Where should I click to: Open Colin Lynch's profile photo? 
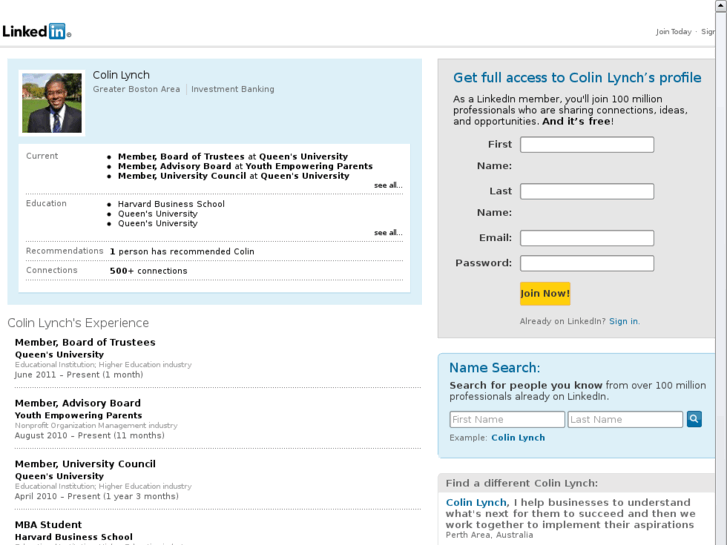51,102
